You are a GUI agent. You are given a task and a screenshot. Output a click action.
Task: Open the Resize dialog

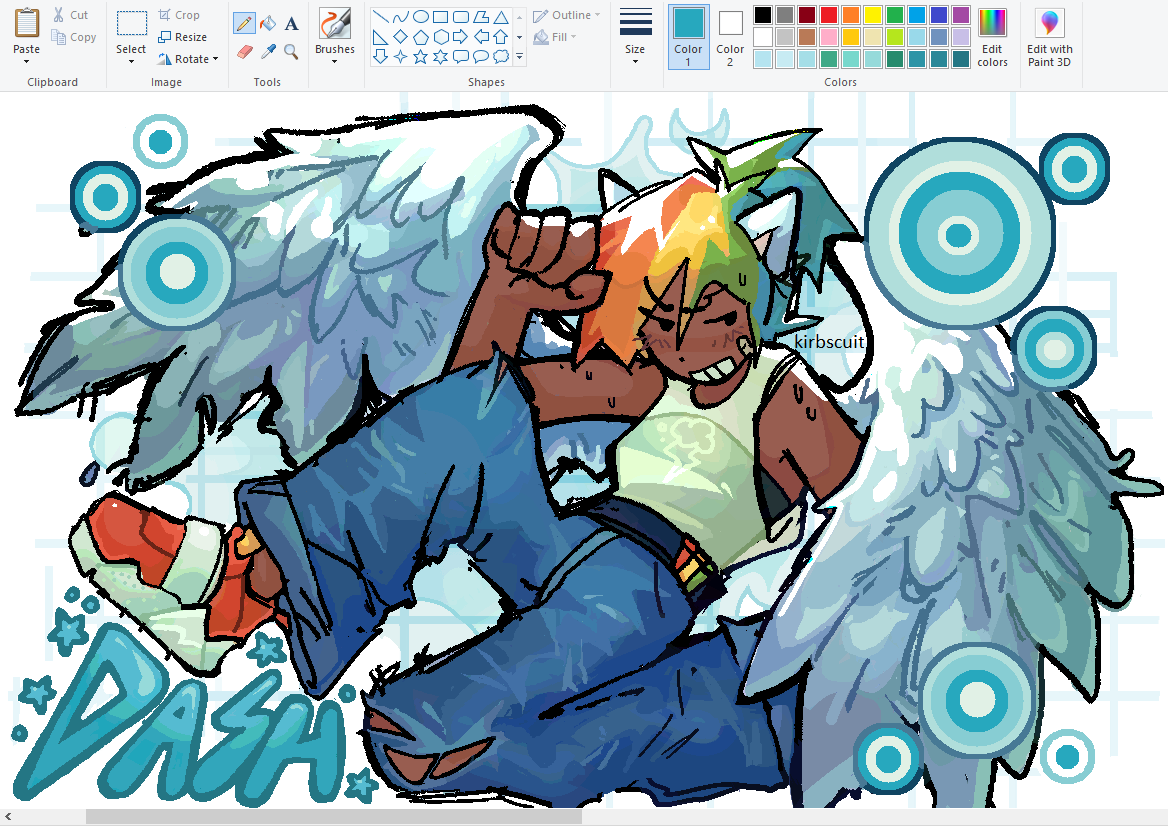click(182, 36)
